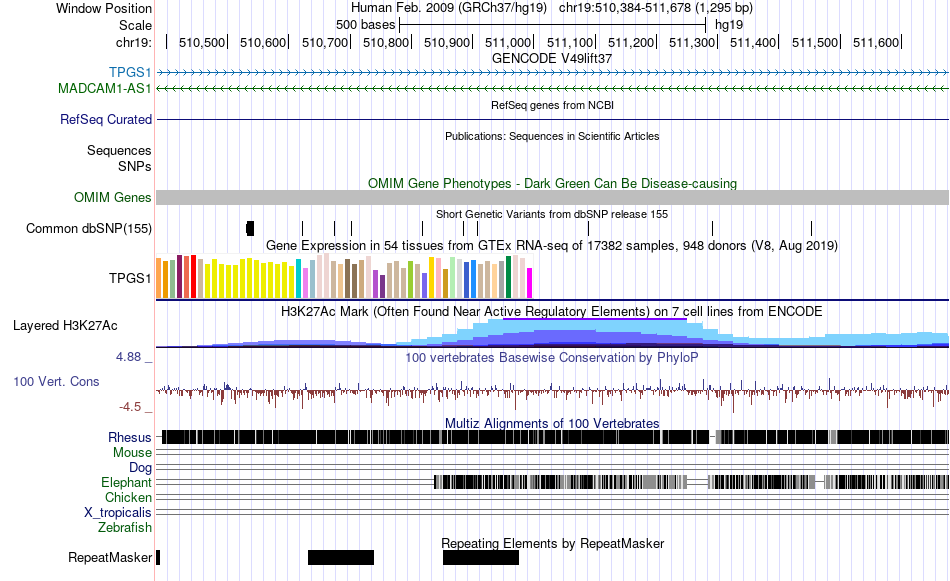Click the RefSeq genes from NCBI title

(552, 105)
